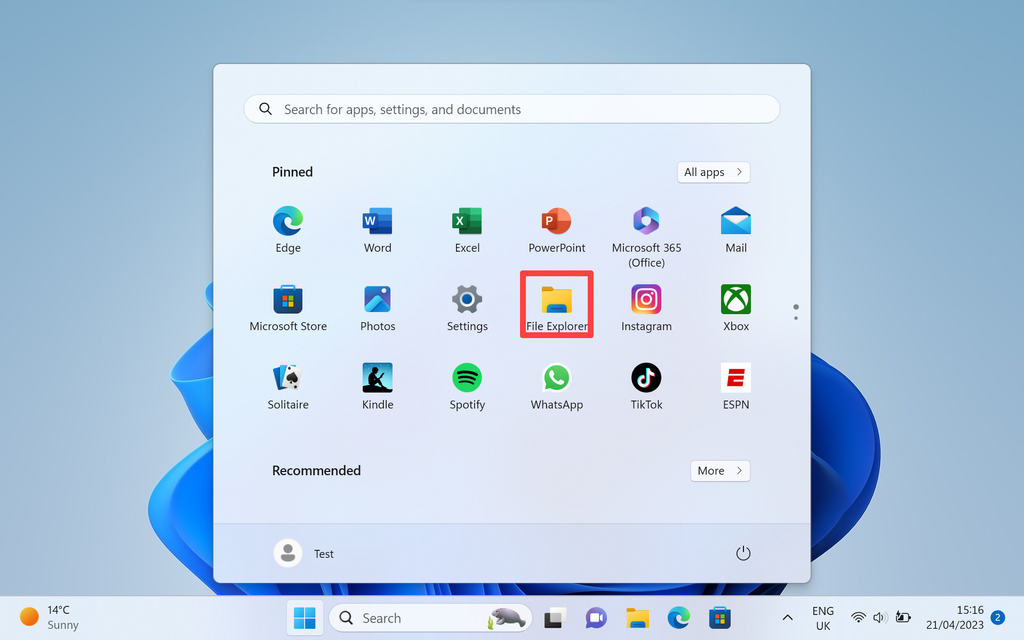Show More recommended items

pyautogui.click(x=720, y=470)
